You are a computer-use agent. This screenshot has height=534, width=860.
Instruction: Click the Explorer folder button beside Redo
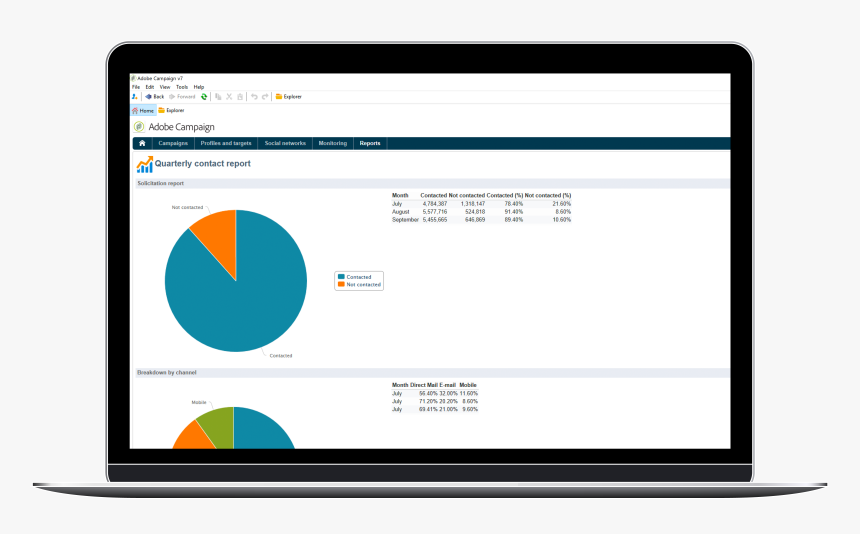click(x=288, y=96)
